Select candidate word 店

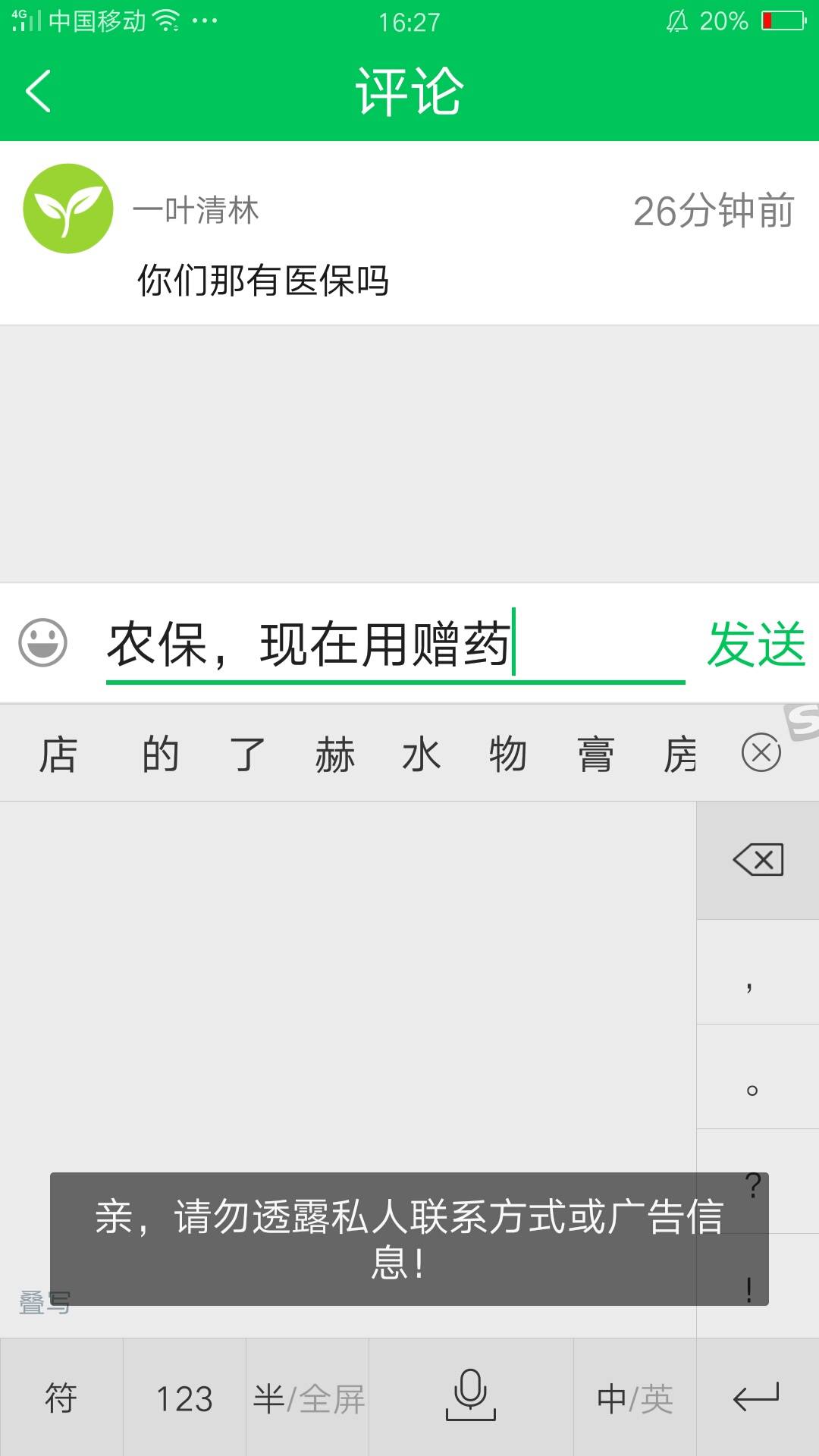58,755
